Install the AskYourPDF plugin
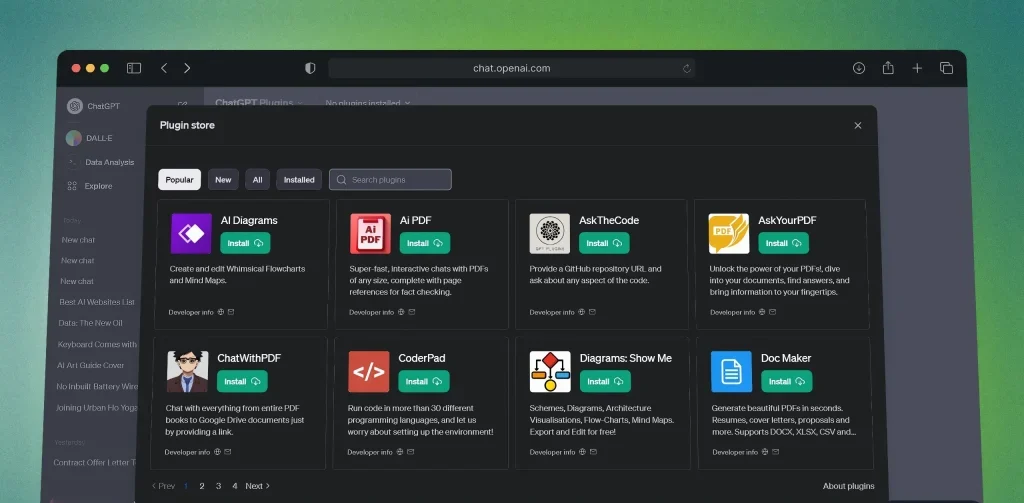The height and width of the screenshot is (503, 1024). click(x=783, y=243)
